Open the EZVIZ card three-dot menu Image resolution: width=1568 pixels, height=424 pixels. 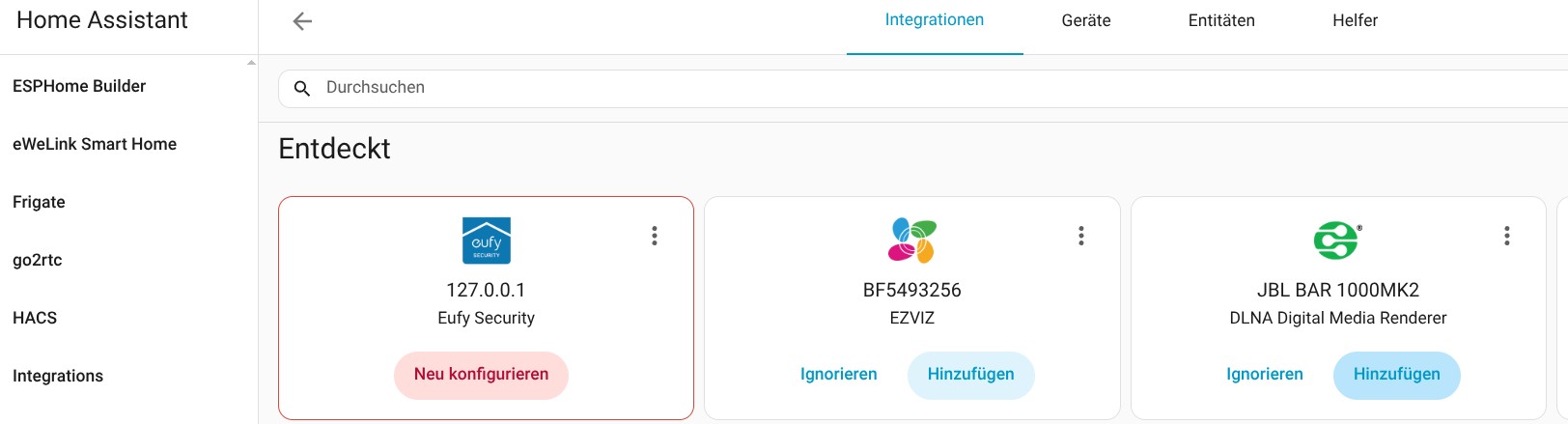[1081, 236]
